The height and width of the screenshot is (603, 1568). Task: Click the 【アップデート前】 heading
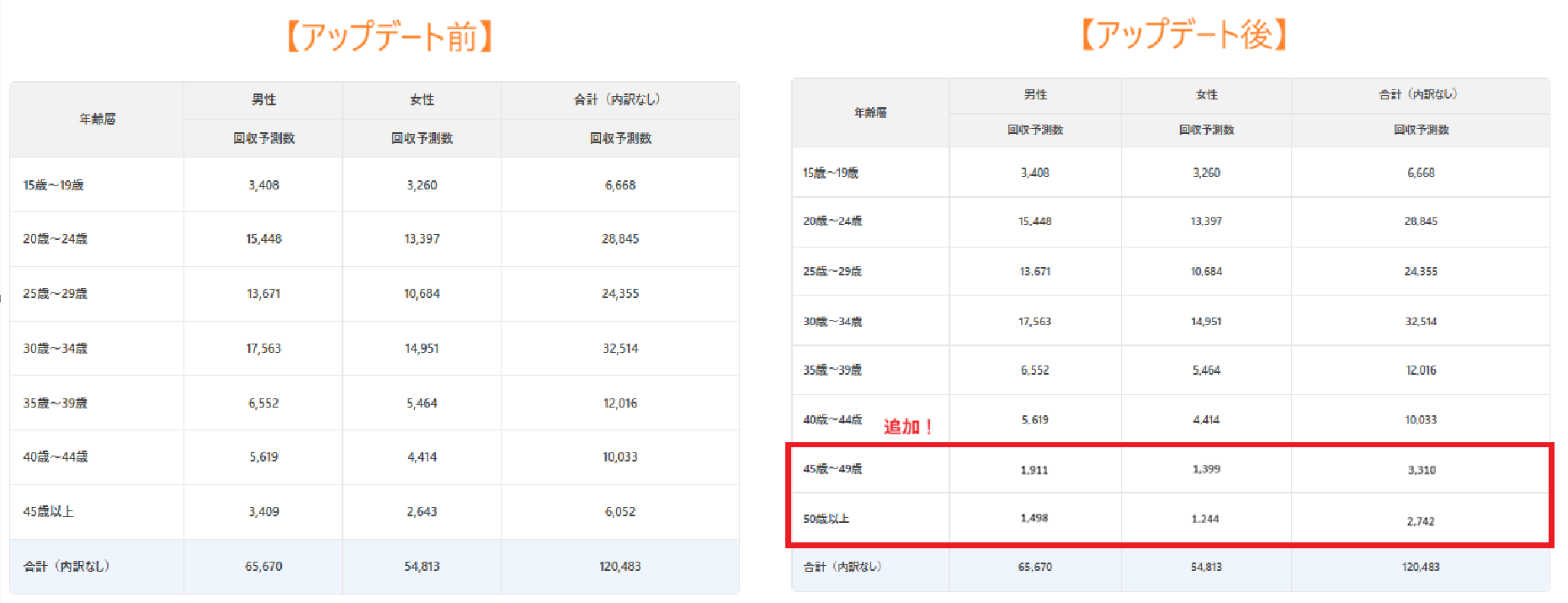[x=390, y=37]
